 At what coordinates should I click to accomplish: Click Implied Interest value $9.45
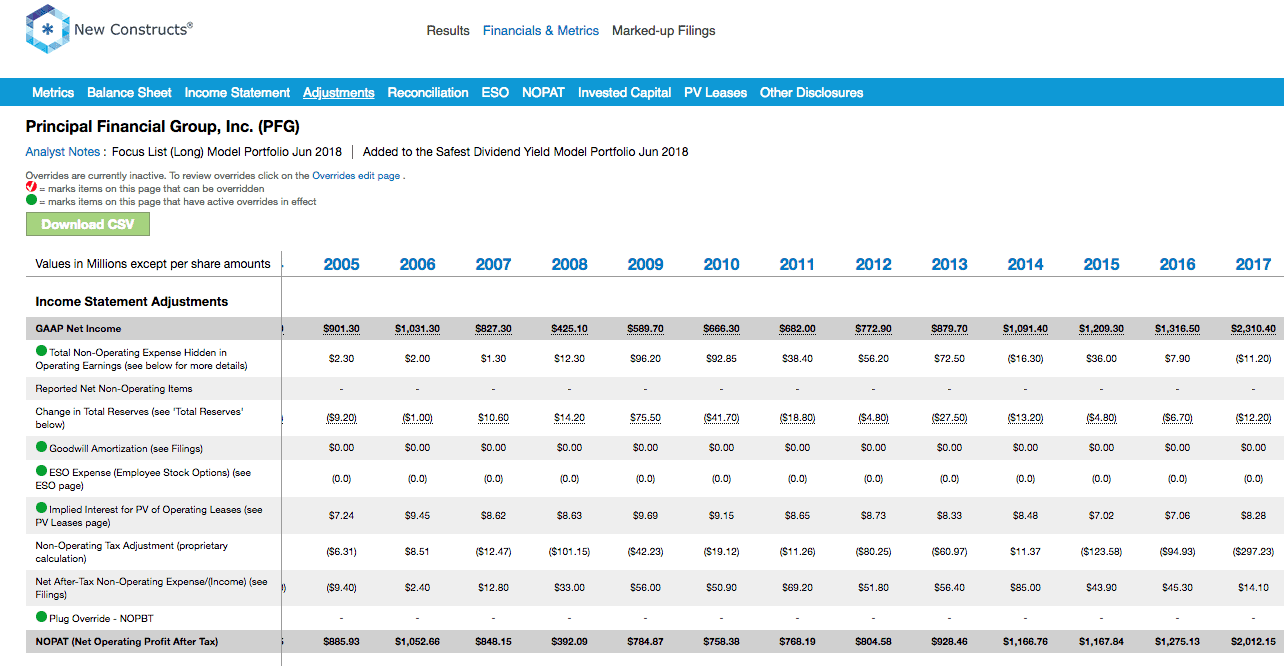(x=417, y=516)
